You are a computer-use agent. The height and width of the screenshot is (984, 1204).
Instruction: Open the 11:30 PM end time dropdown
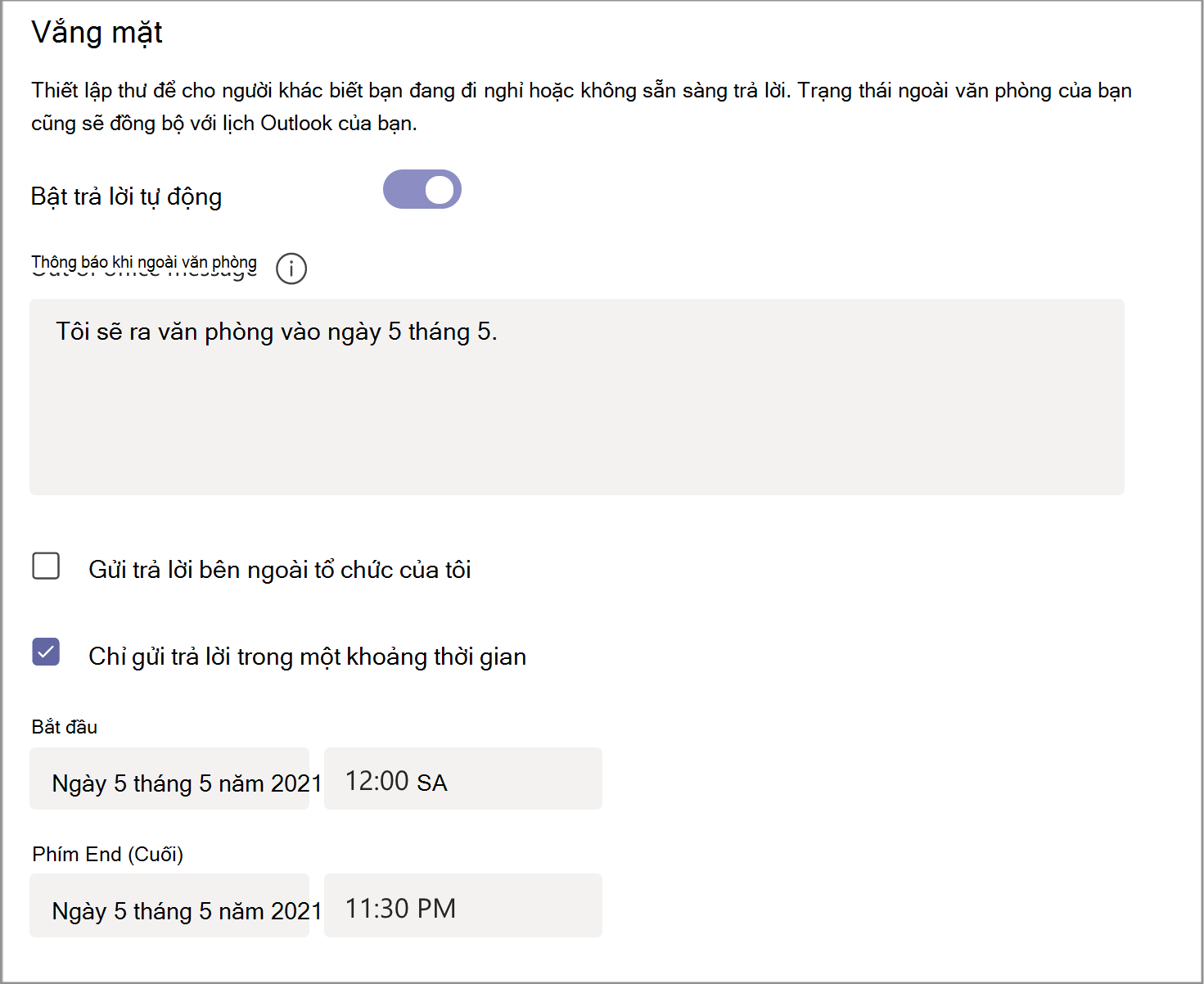pyautogui.click(x=463, y=905)
